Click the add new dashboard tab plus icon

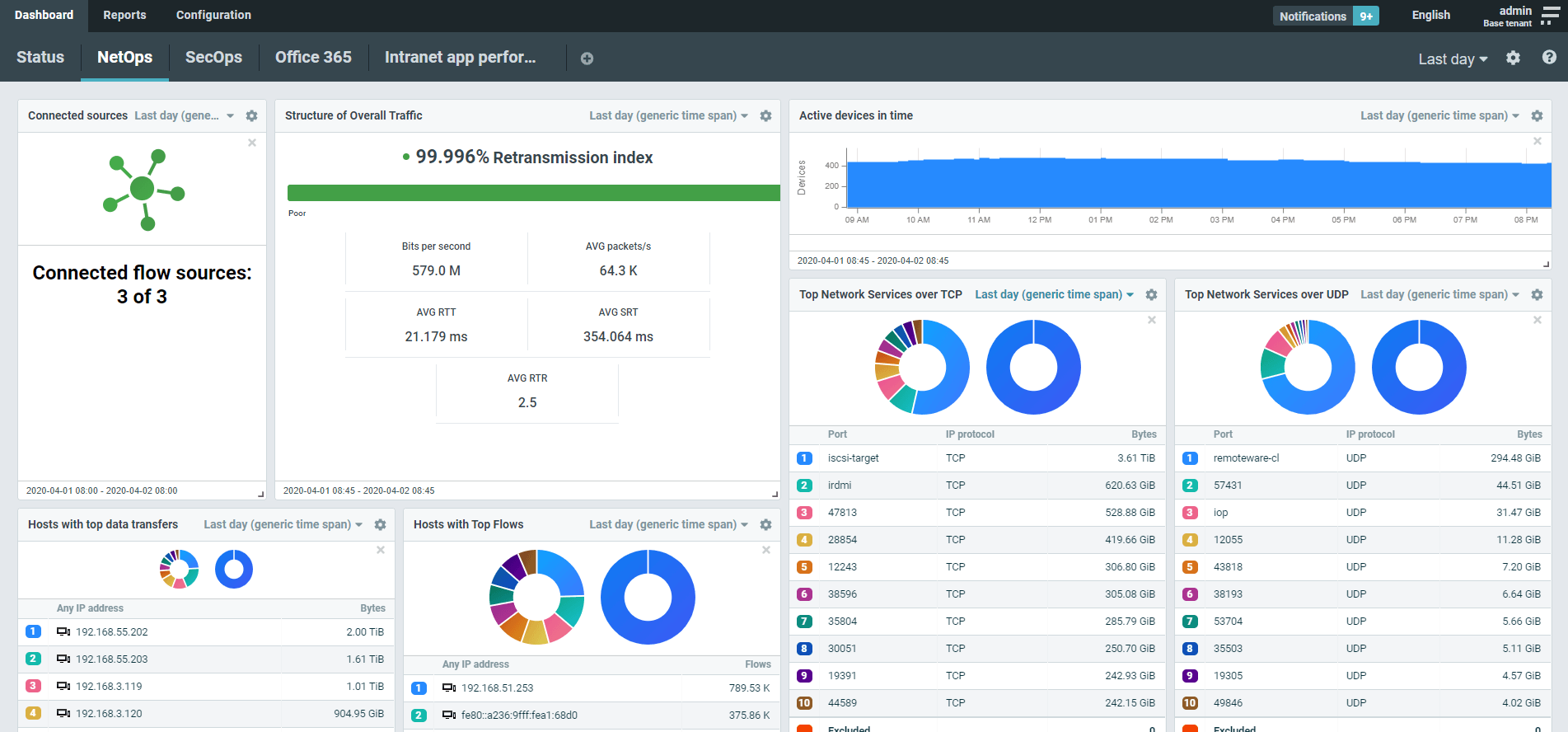587,59
